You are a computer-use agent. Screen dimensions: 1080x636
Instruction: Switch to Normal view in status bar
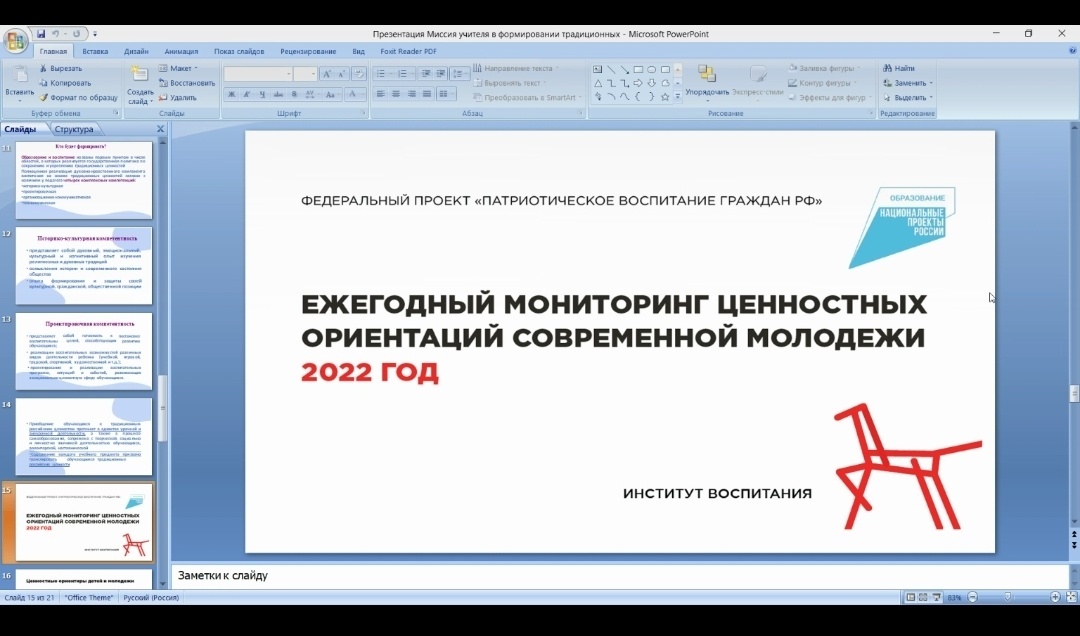pos(911,597)
